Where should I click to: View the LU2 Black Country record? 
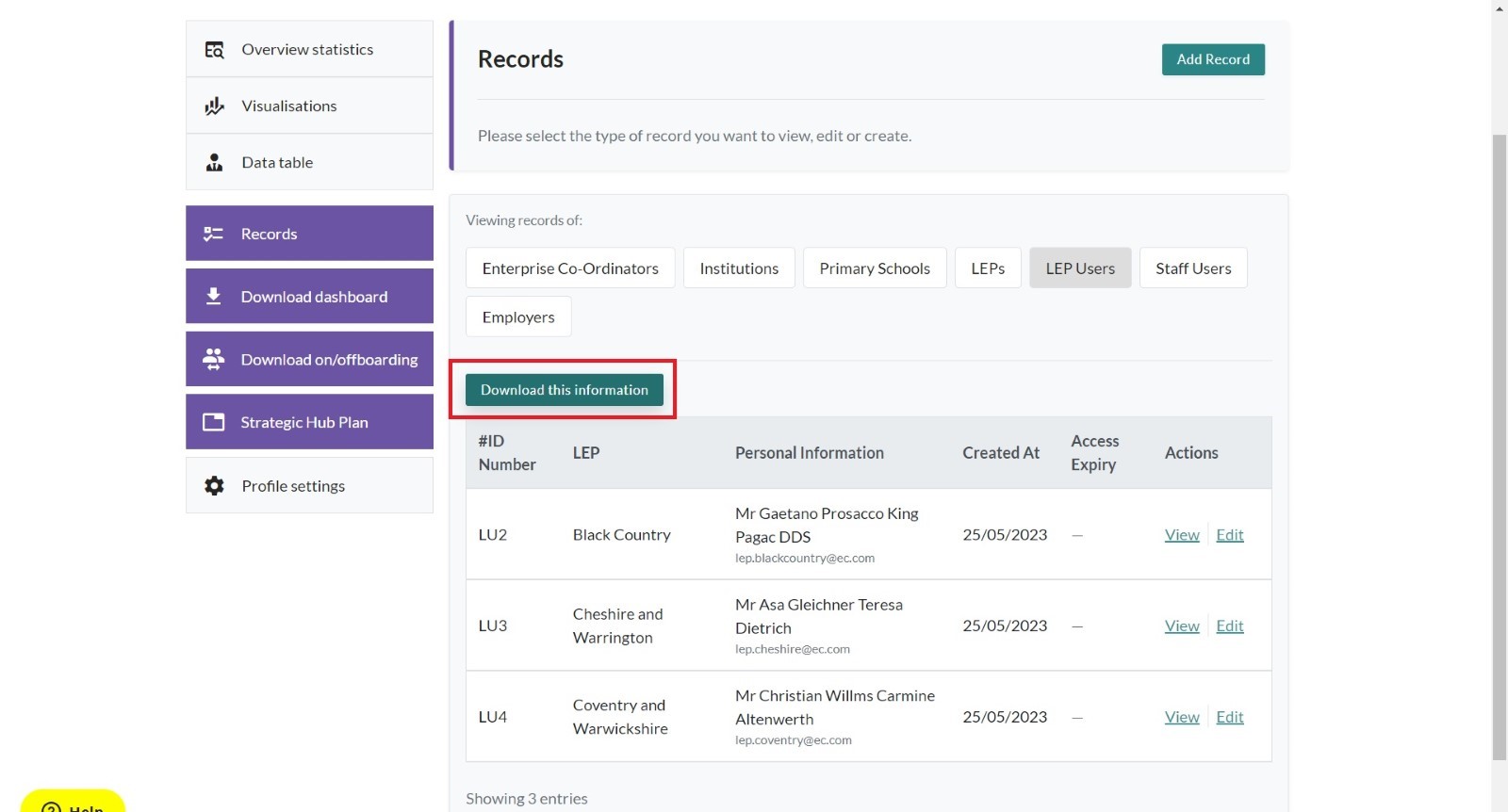pyautogui.click(x=1182, y=535)
